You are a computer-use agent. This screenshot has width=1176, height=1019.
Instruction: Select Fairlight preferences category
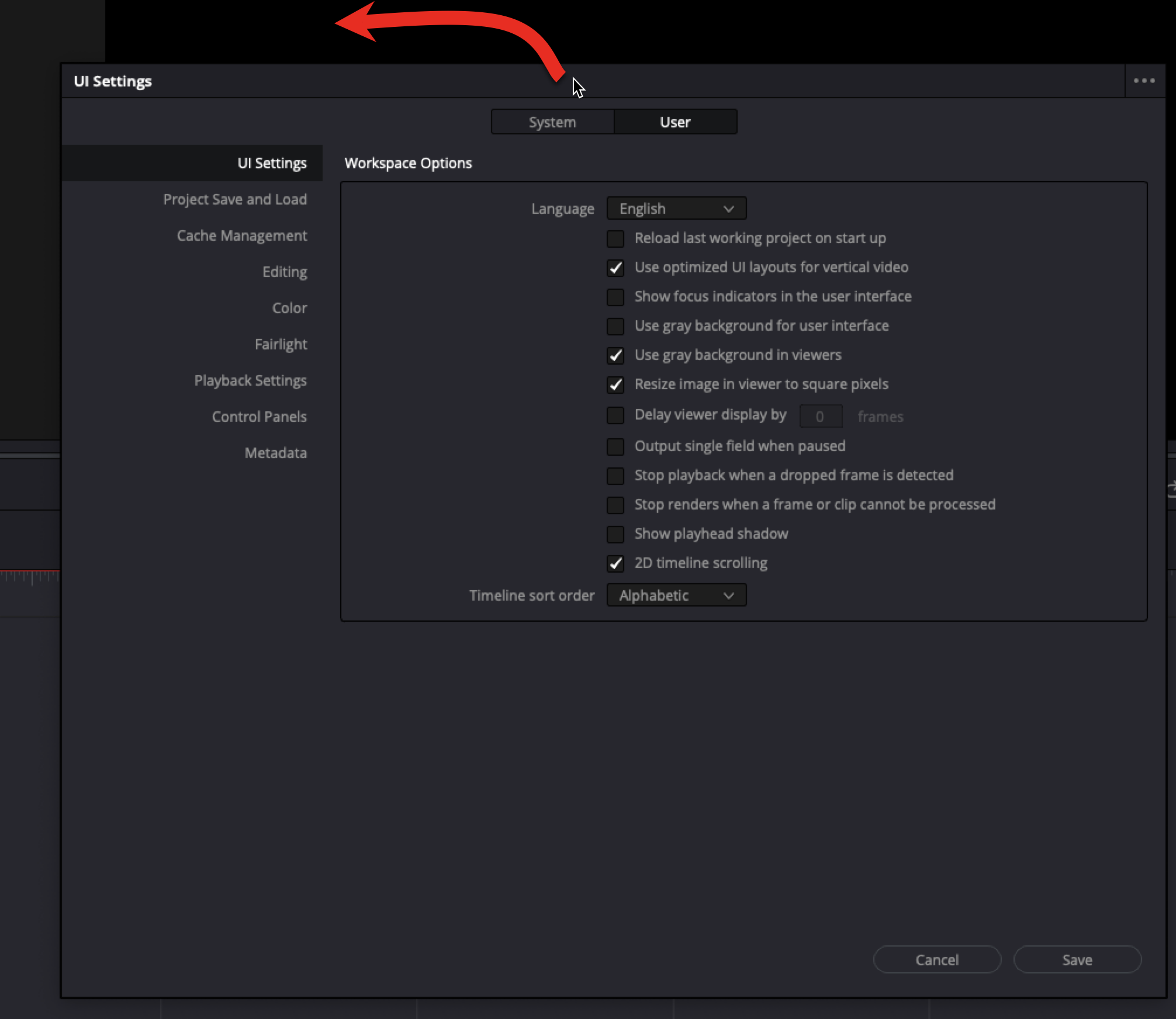pyautogui.click(x=281, y=344)
